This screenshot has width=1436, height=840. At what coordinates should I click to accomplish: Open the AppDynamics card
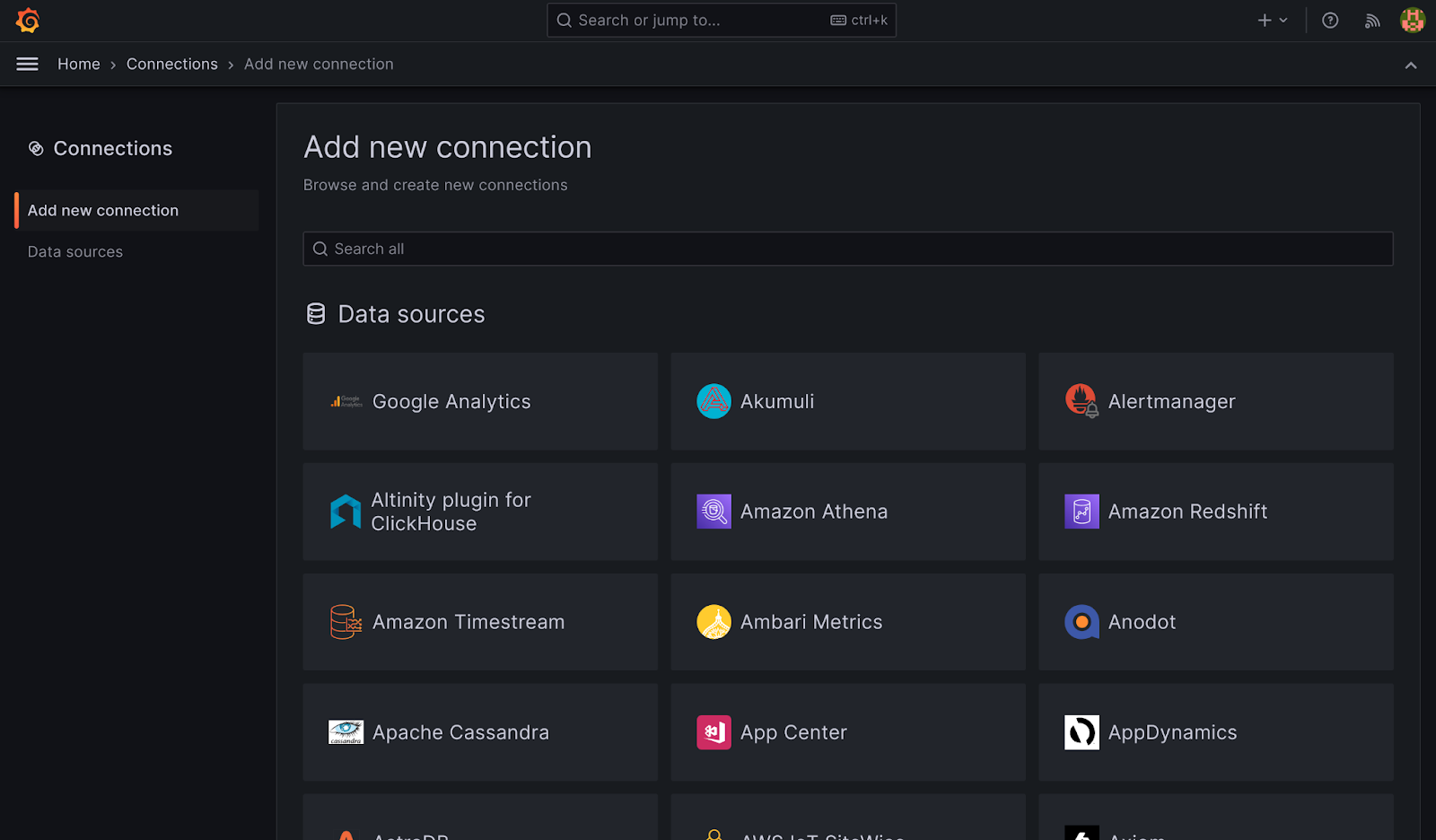click(1216, 732)
